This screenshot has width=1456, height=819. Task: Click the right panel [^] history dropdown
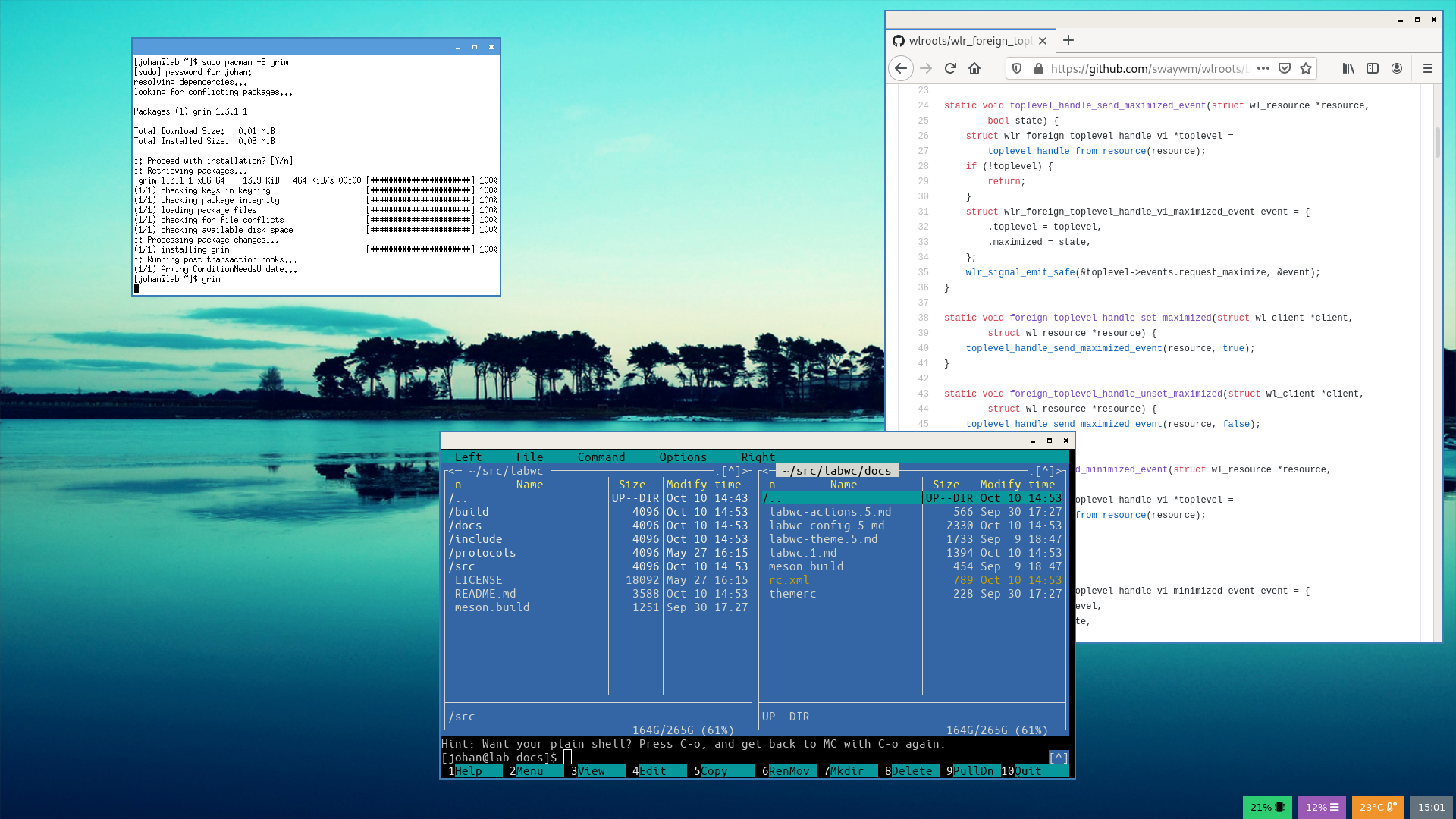pyautogui.click(x=1045, y=471)
